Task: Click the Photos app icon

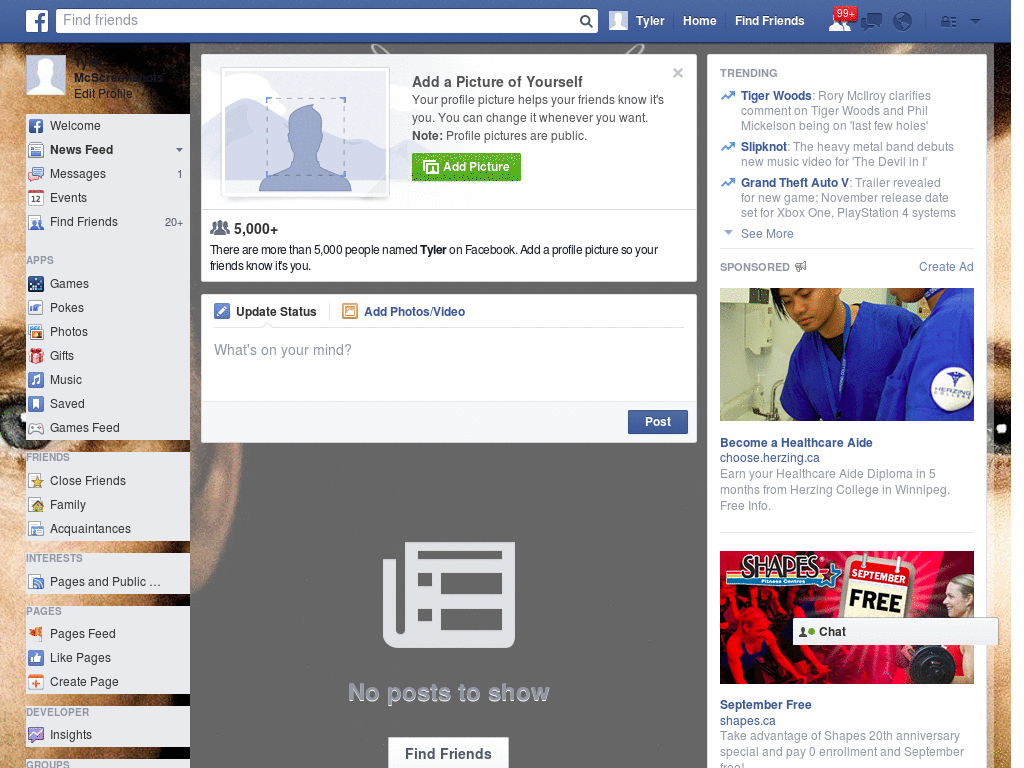Action: tap(36, 332)
